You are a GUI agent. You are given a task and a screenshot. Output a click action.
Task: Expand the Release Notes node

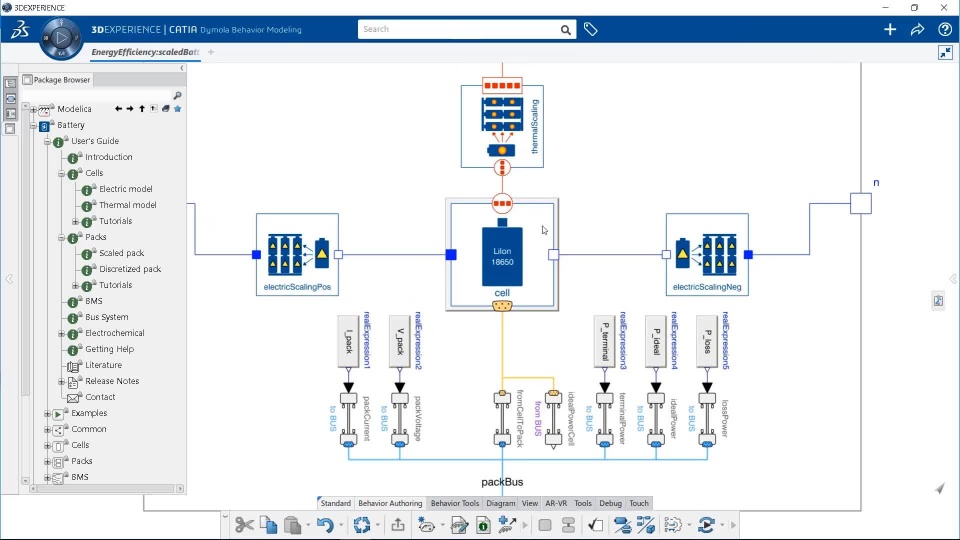pyautogui.click(x=61, y=381)
